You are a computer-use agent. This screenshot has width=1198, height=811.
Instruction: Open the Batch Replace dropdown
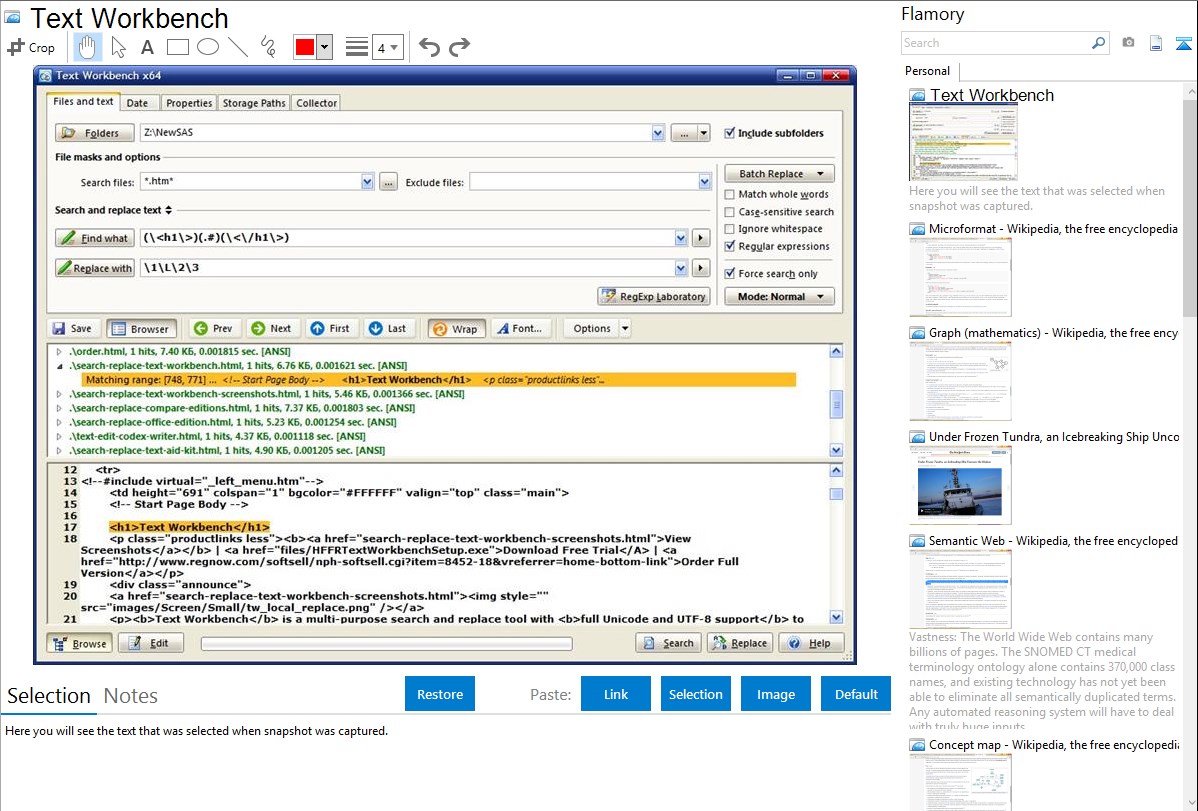tap(779, 174)
